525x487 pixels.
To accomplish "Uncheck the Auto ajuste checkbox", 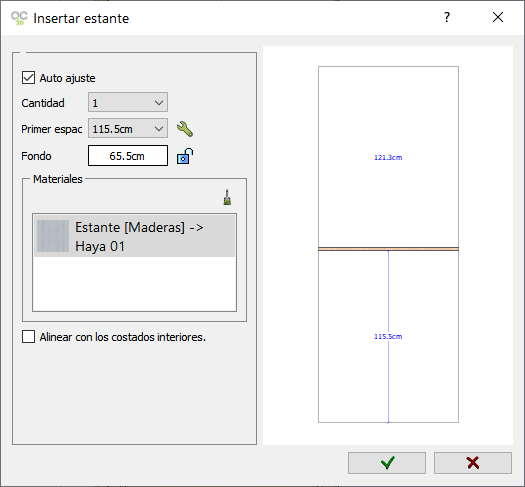I will coord(28,78).
